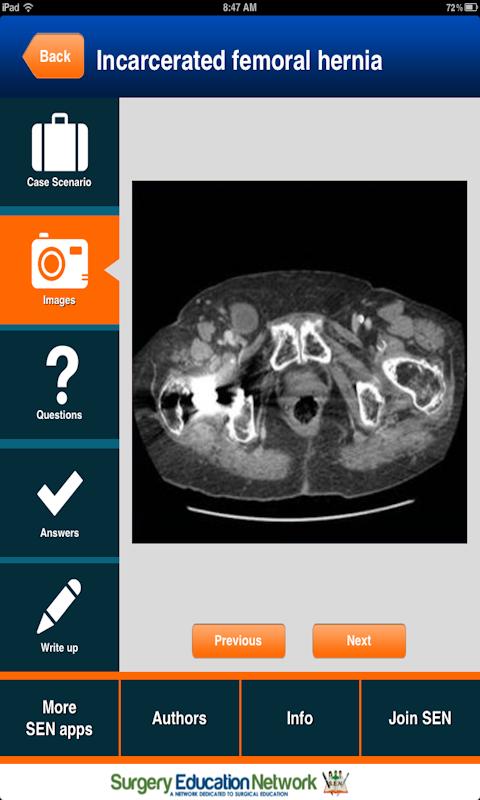Open the Questions question-mark icon
Screen dimensions: 480x800
62,375
